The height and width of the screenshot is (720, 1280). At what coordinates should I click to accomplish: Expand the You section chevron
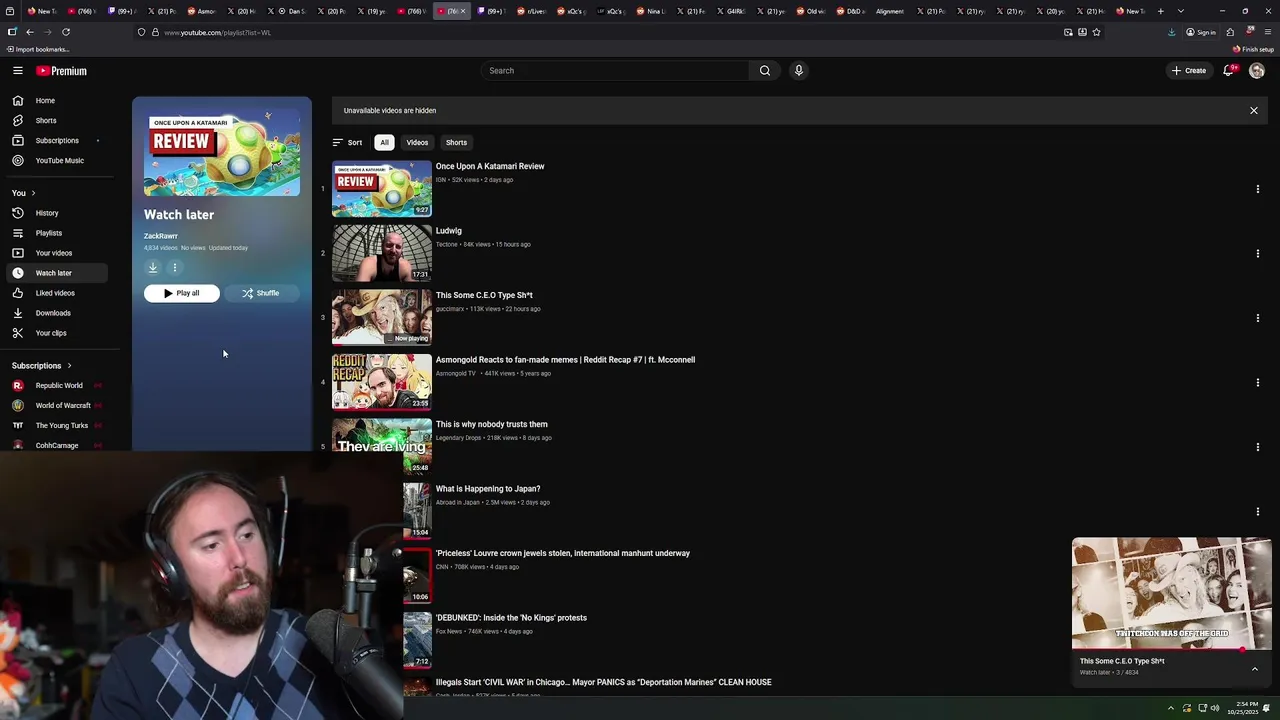[x=33, y=193]
